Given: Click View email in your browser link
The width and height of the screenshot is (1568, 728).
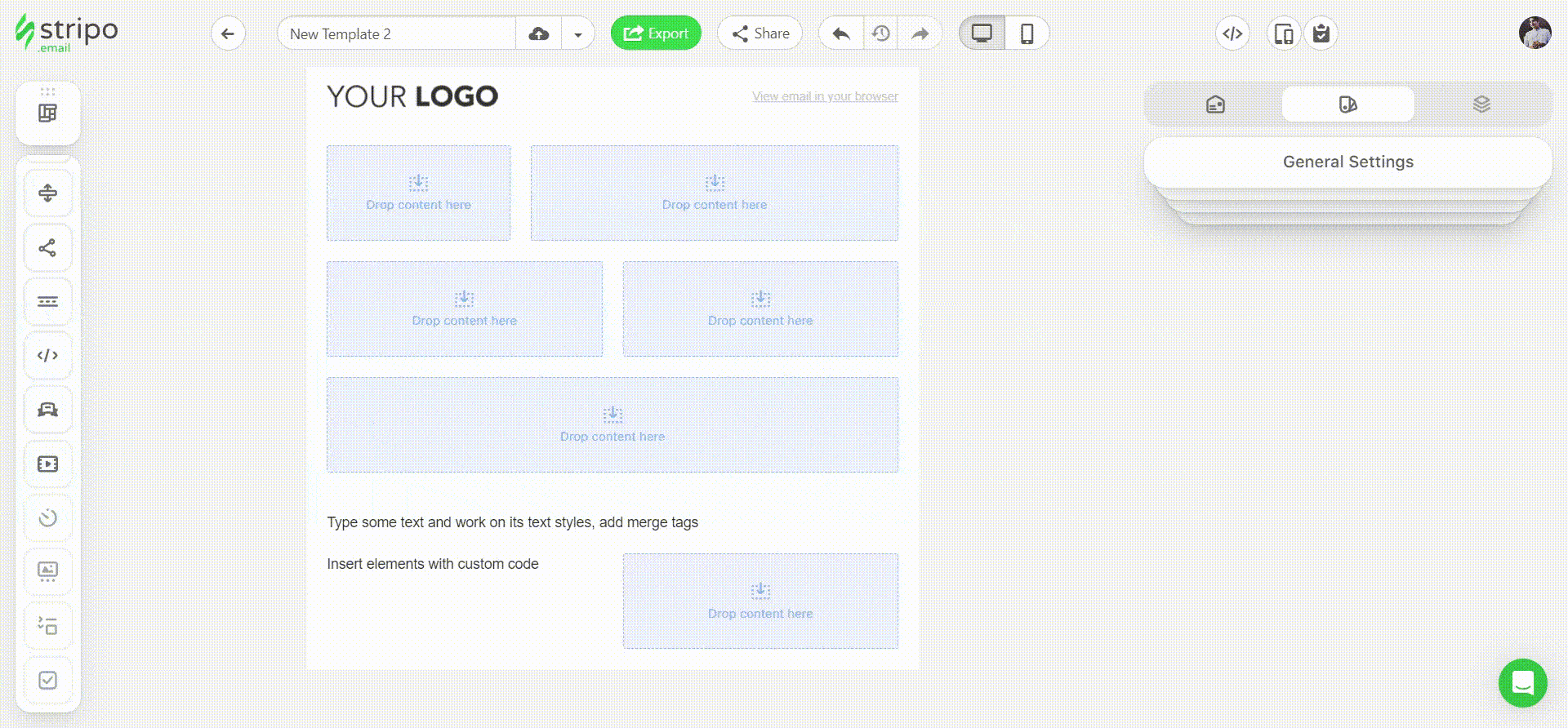Looking at the screenshot, I should tap(825, 96).
